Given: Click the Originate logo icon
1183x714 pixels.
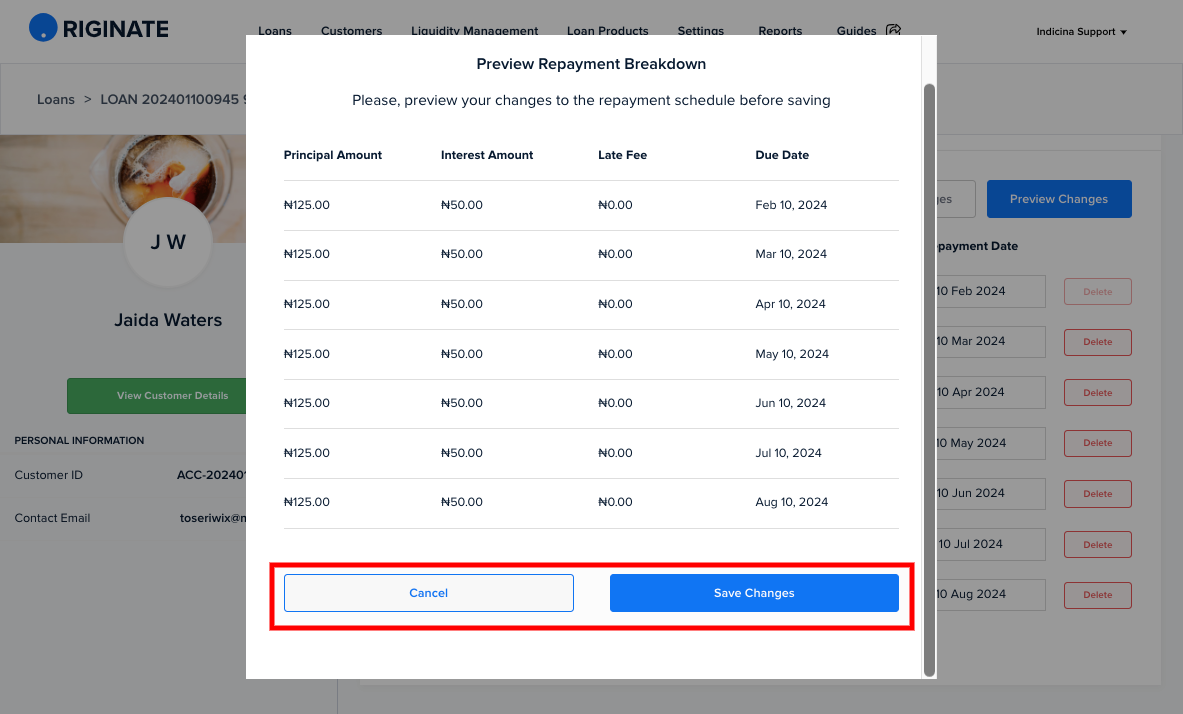Looking at the screenshot, I should tap(43, 28).
